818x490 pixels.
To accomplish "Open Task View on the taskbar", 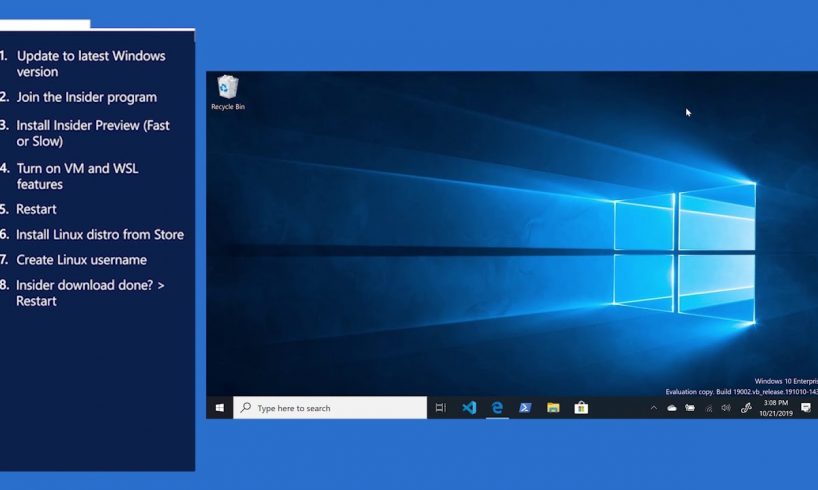I will click(x=441, y=408).
